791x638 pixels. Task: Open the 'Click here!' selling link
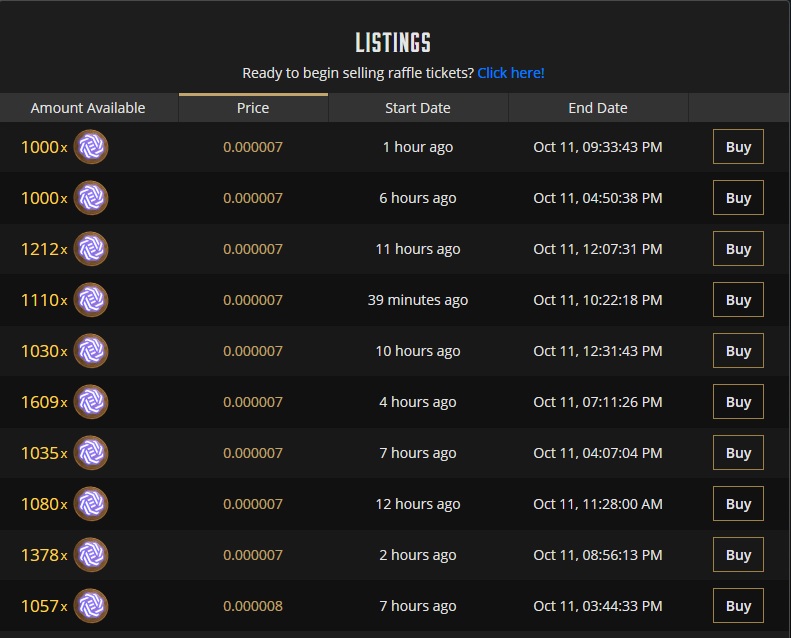(x=511, y=73)
